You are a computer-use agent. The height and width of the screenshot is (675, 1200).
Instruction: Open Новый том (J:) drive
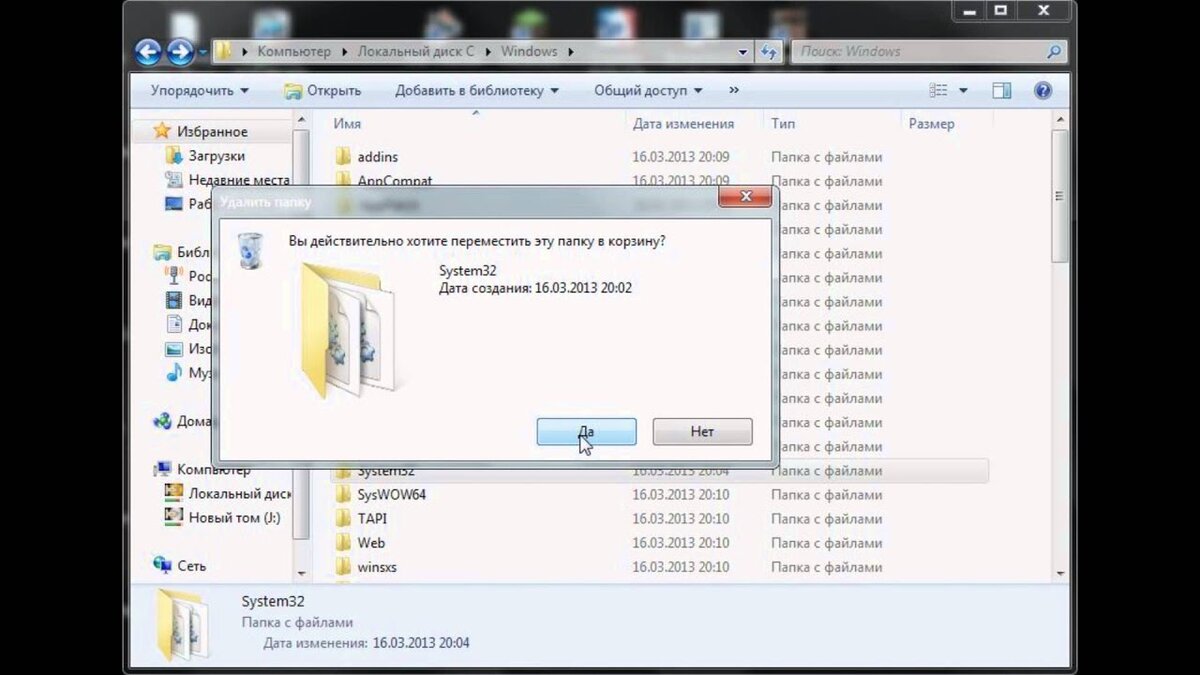[x=234, y=517]
